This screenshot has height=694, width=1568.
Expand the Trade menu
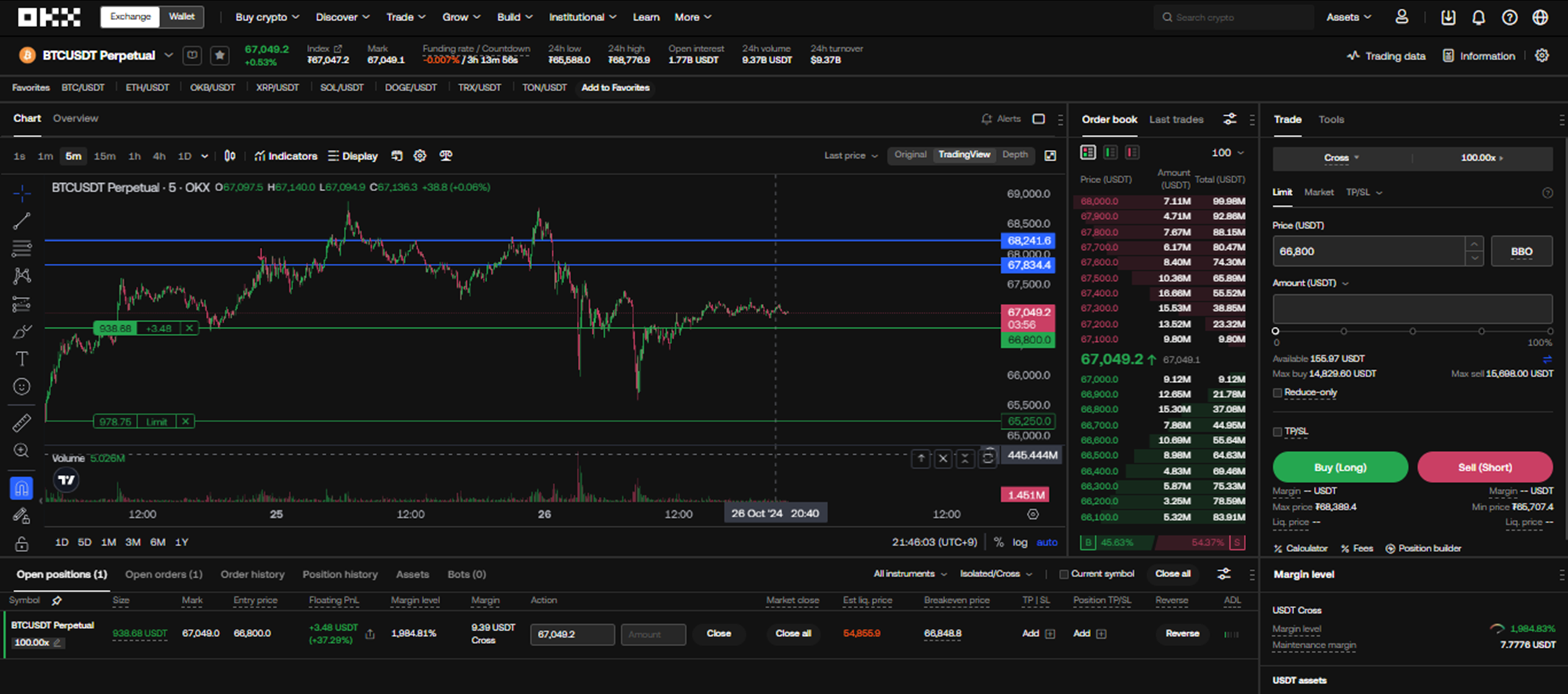[x=406, y=17]
